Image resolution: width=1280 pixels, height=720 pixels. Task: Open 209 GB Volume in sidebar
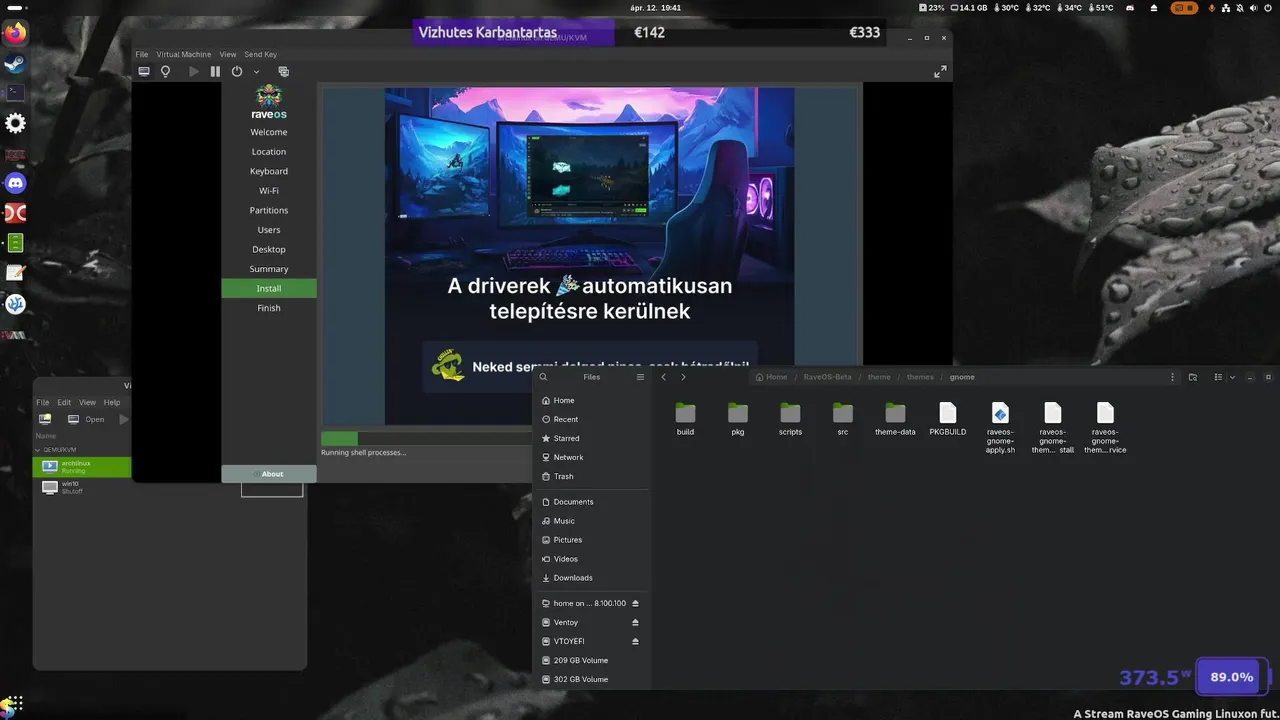point(593,660)
